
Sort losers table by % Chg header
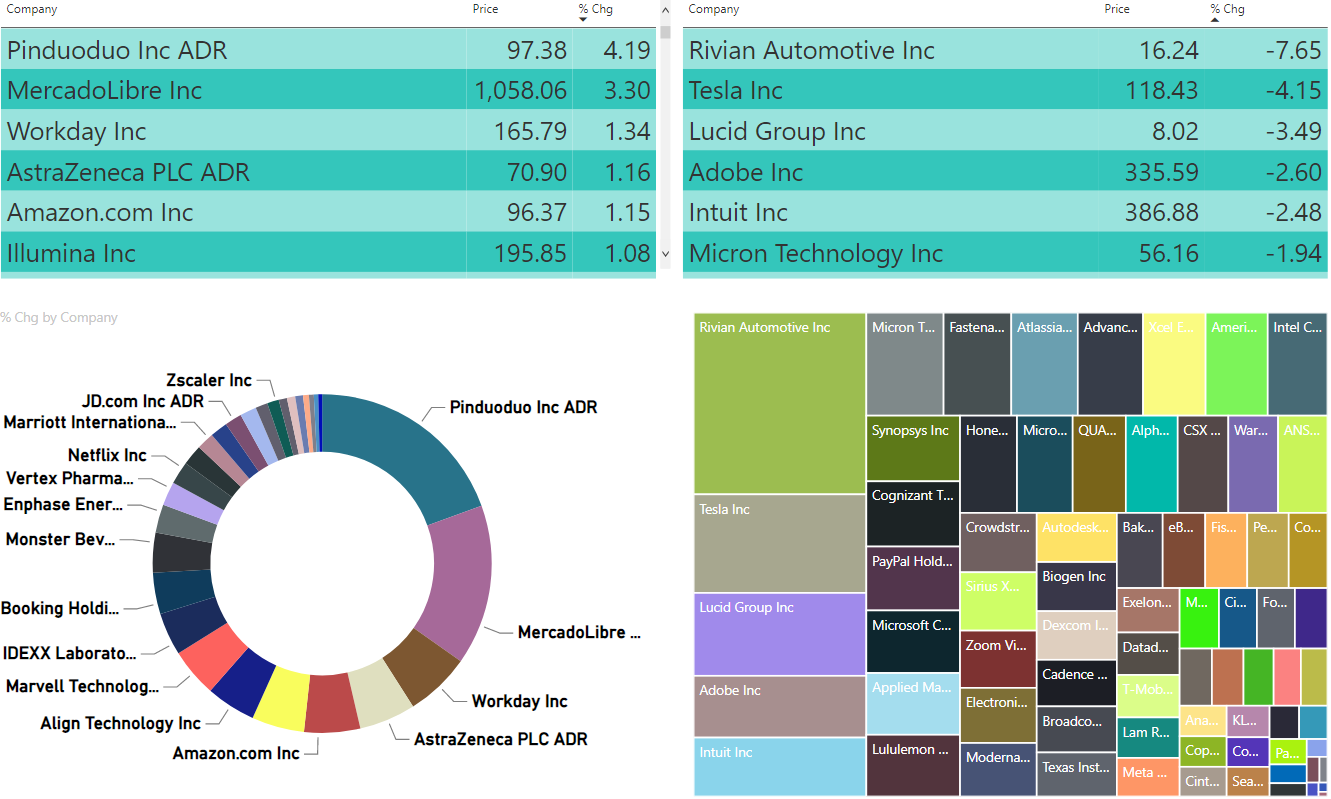(x=1227, y=10)
